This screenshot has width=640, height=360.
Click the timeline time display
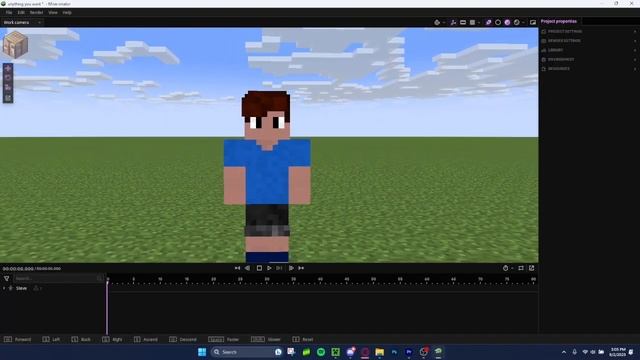[x=32, y=269]
